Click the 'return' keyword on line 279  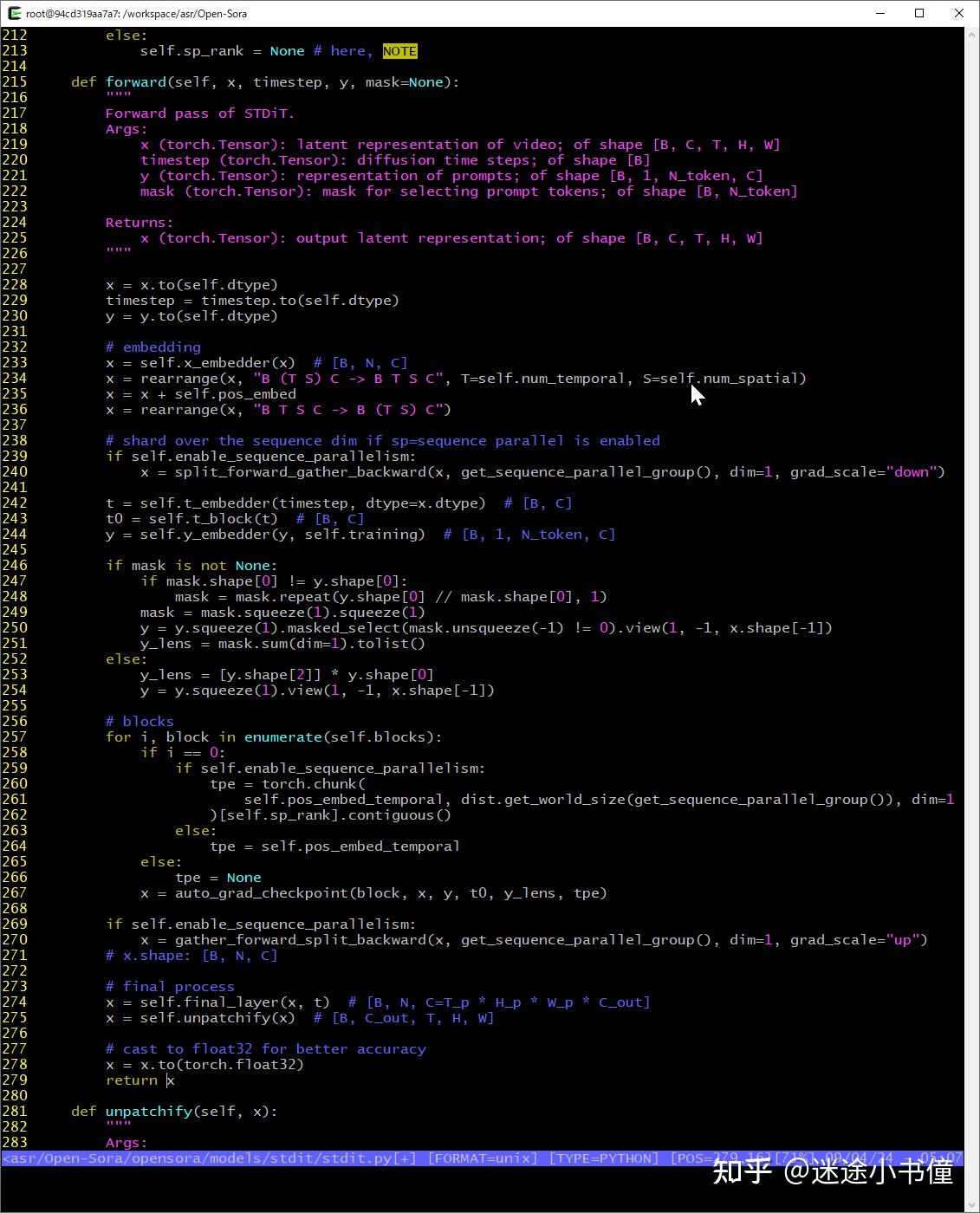[x=131, y=1080]
